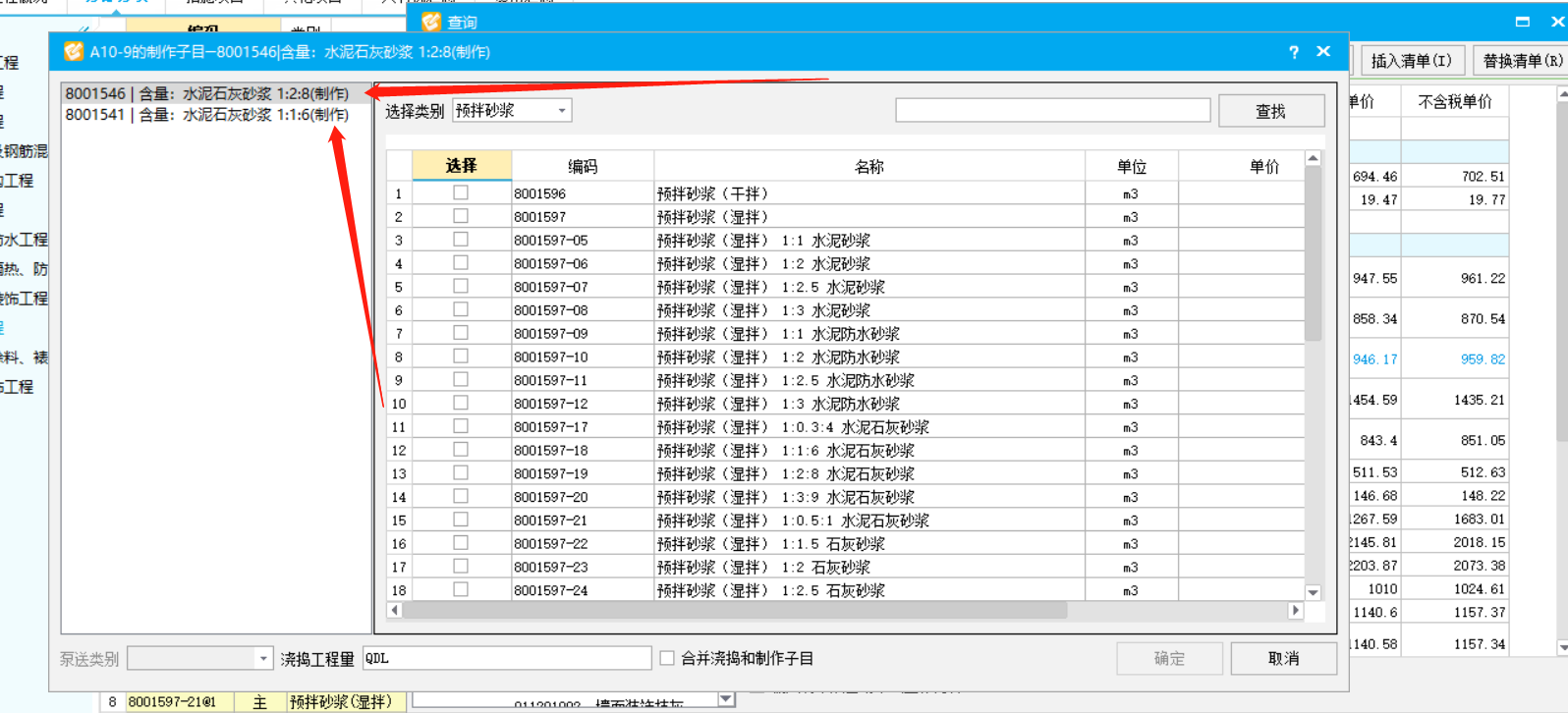Check the box for row 8001597 预拌砂浆（湿拌）
Viewport: 1568px width, 713px height.
pyautogui.click(x=461, y=216)
